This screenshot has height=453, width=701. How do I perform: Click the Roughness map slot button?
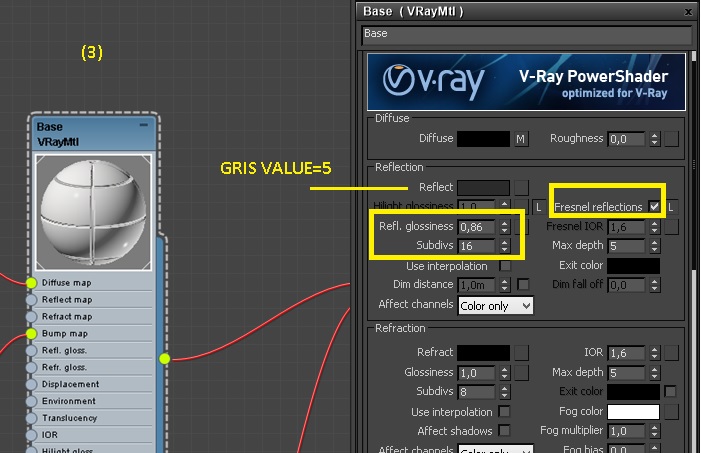click(x=671, y=139)
